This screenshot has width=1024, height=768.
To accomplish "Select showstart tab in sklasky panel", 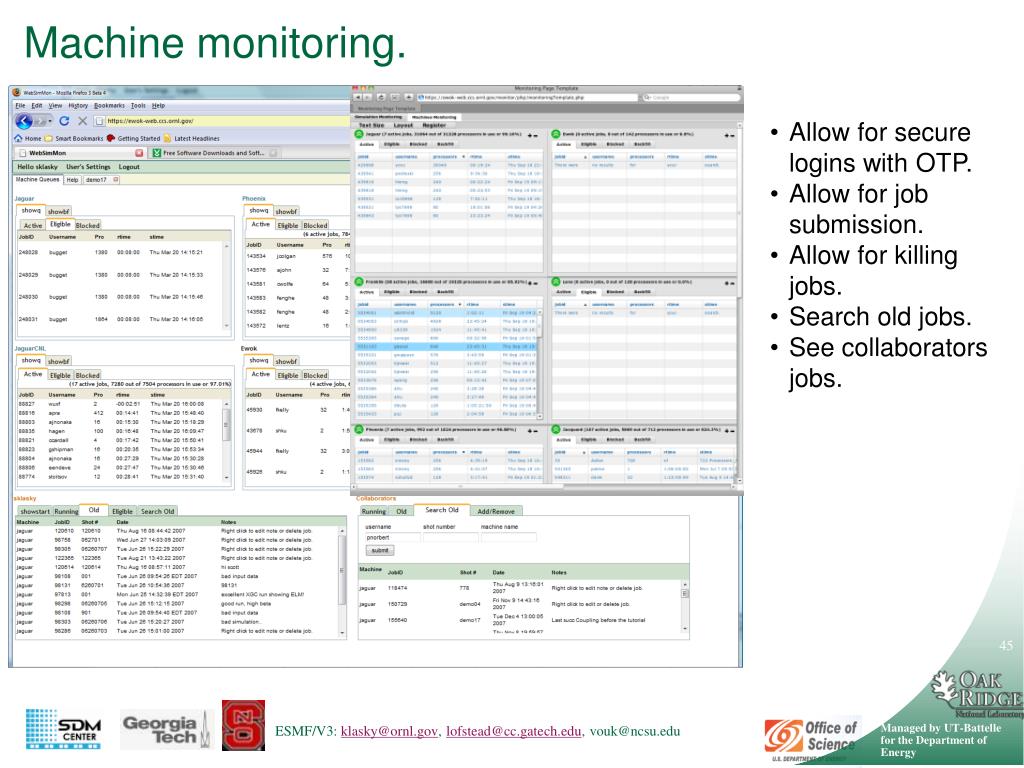I will pos(34,511).
